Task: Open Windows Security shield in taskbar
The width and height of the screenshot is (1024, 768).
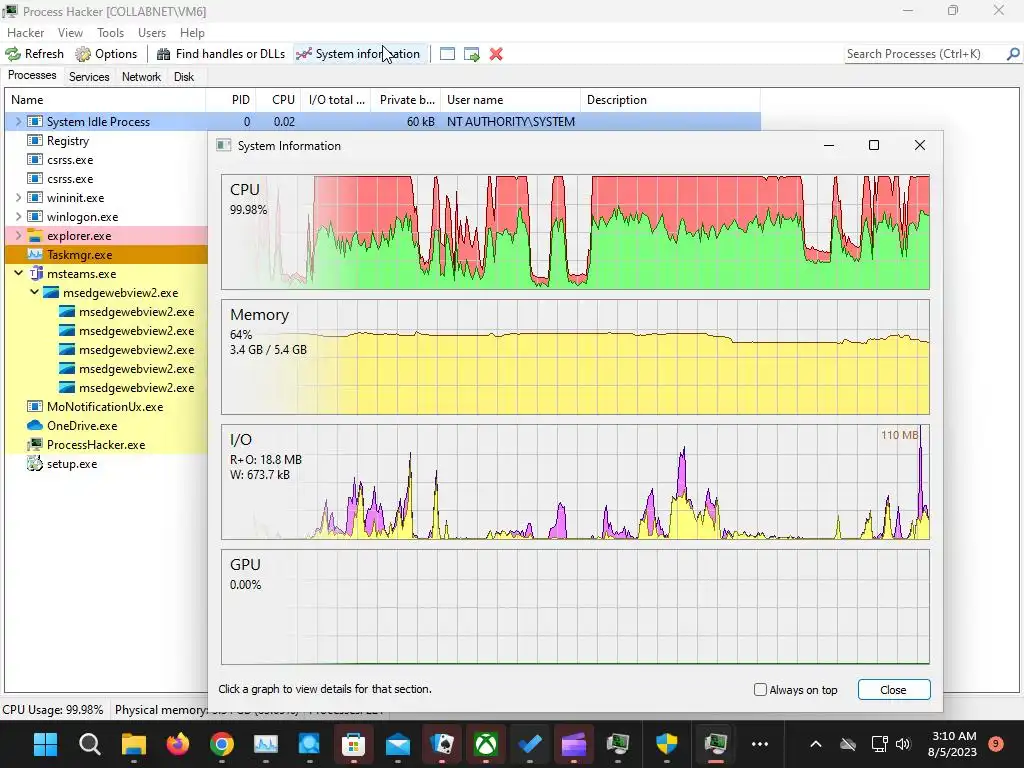Action: [x=667, y=744]
